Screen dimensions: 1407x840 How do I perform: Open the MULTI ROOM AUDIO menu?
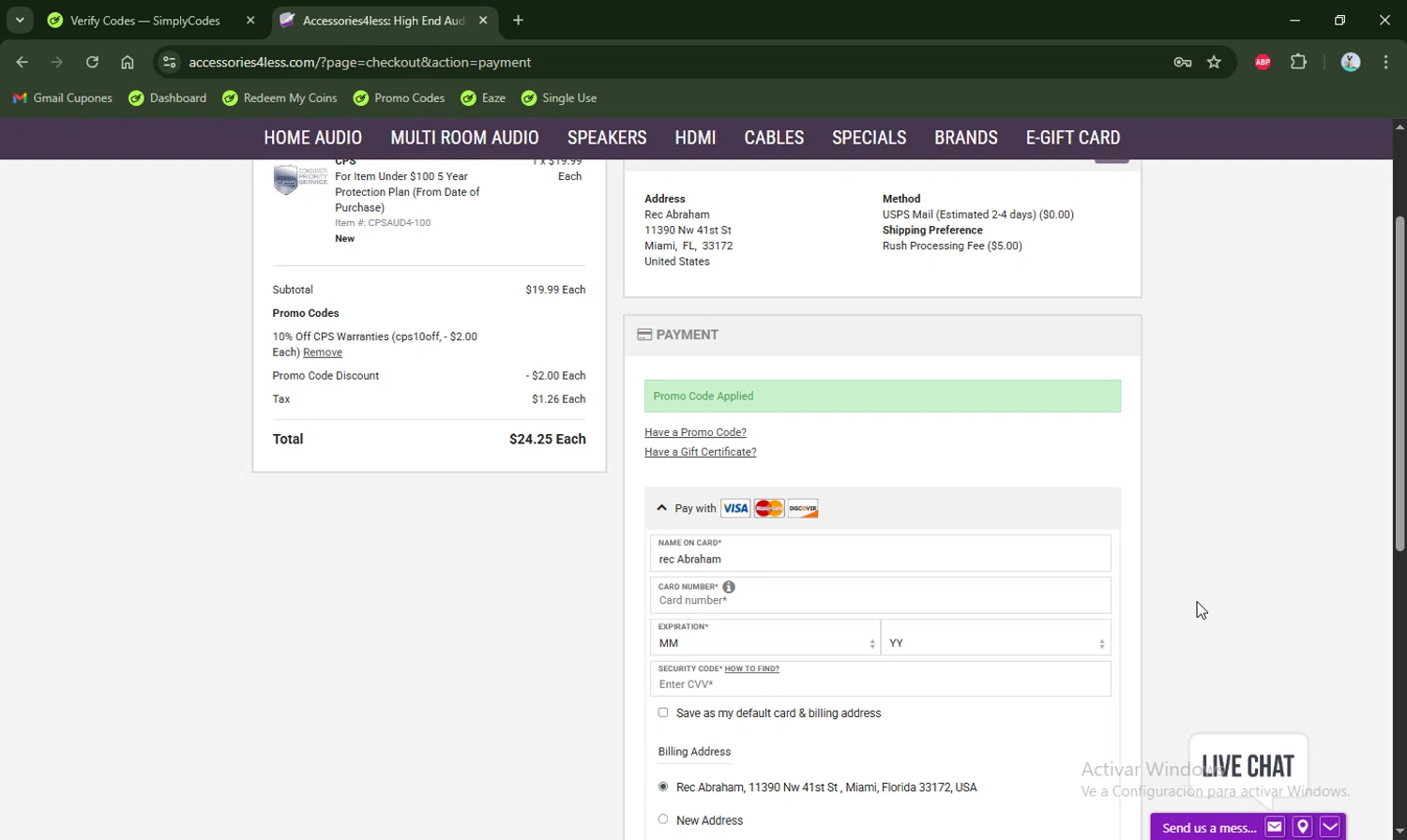click(464, 138)
